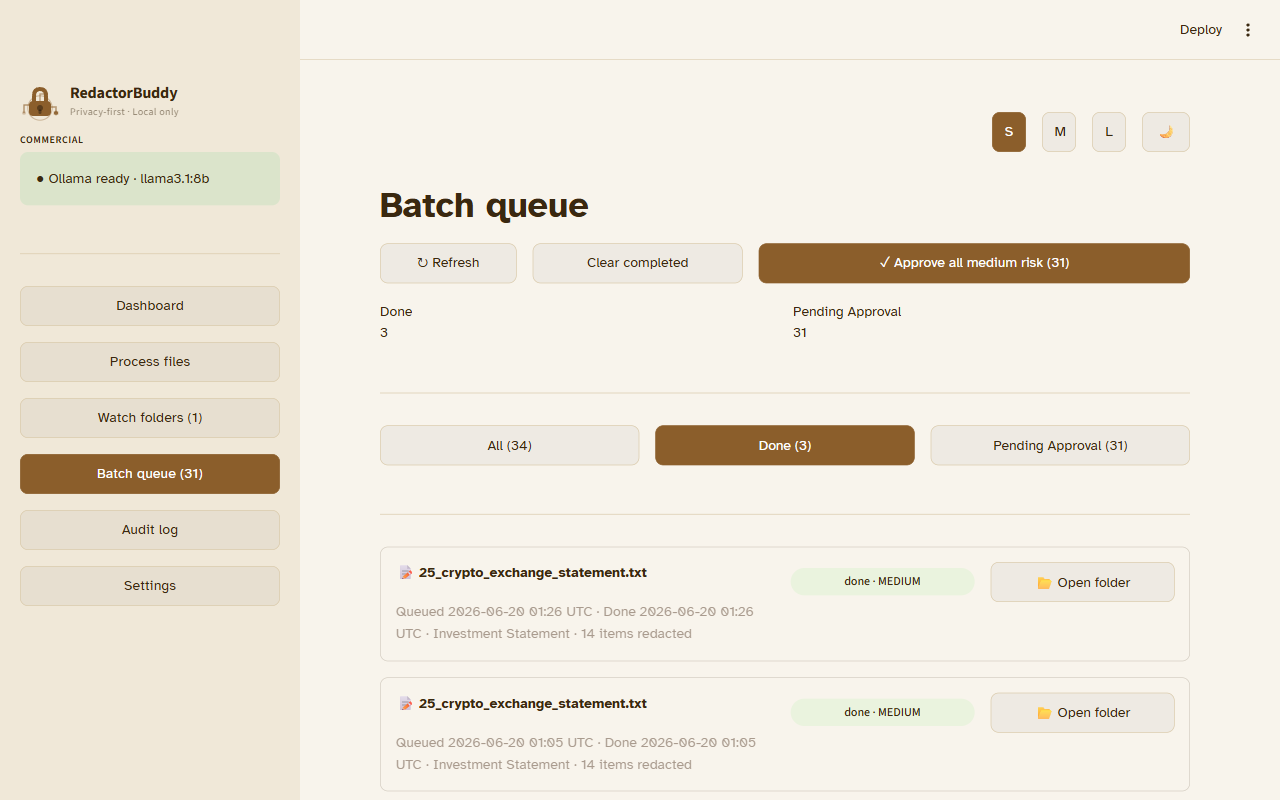Screen dimensions: 1280x800
Task: Open the three-dot main menu
Action: pyautogui.click(x=1248, y=30)
